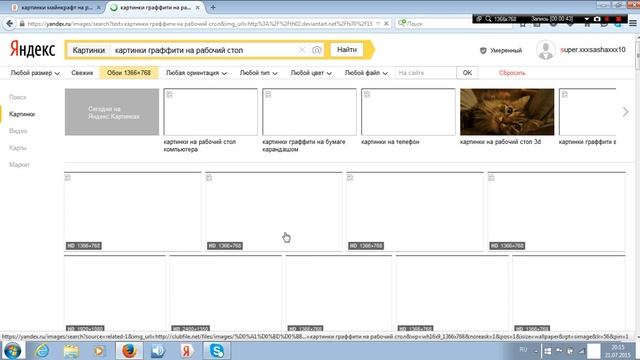Open Поиск in the left sidebar
The image size is (640, 360).
point(18,97)
